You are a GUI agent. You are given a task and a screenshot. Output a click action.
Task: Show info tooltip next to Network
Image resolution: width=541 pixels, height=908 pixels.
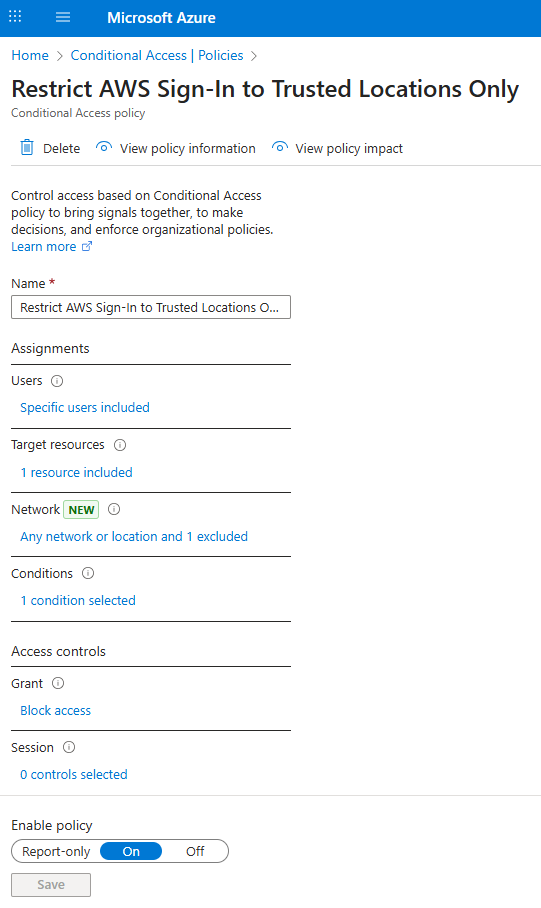[114, 509]
